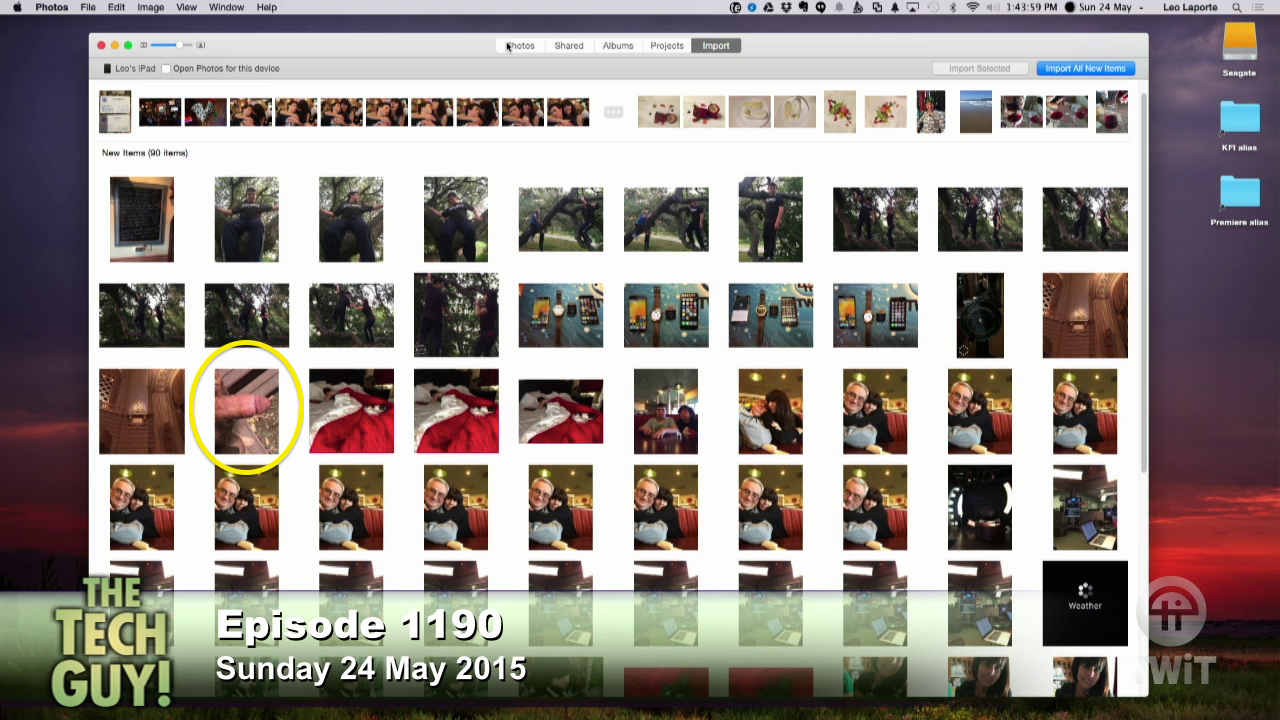Open the Apple menu
1280x720 pixels.
pos(17,7)
